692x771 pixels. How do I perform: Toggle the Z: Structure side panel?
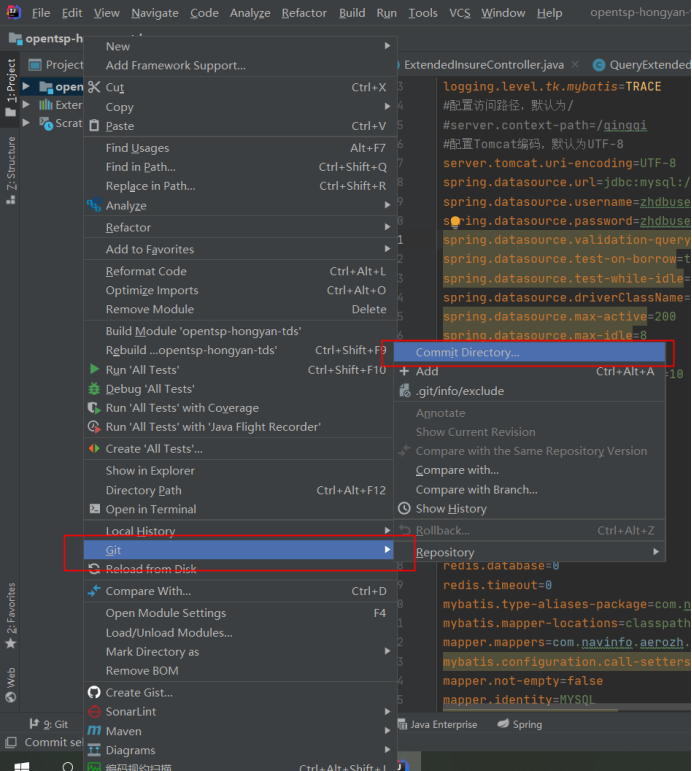click(x=10, y=170)
